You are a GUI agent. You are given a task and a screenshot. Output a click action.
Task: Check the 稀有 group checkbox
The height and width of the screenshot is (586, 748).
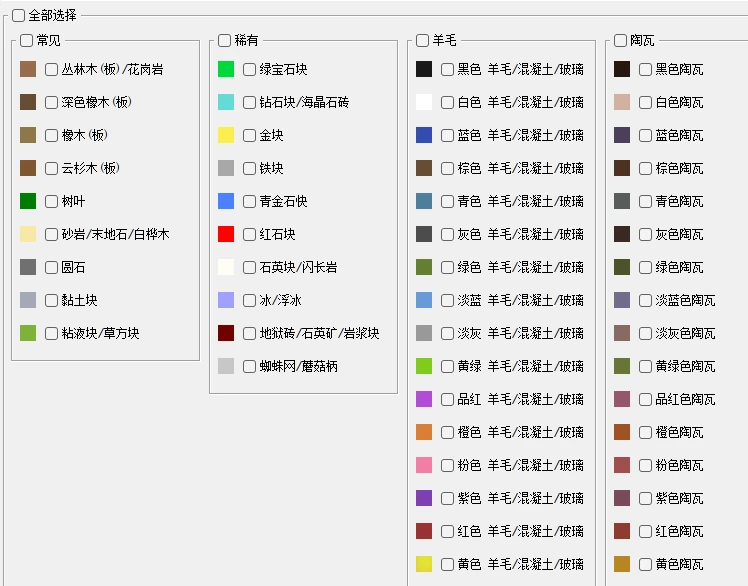(225, 40)
